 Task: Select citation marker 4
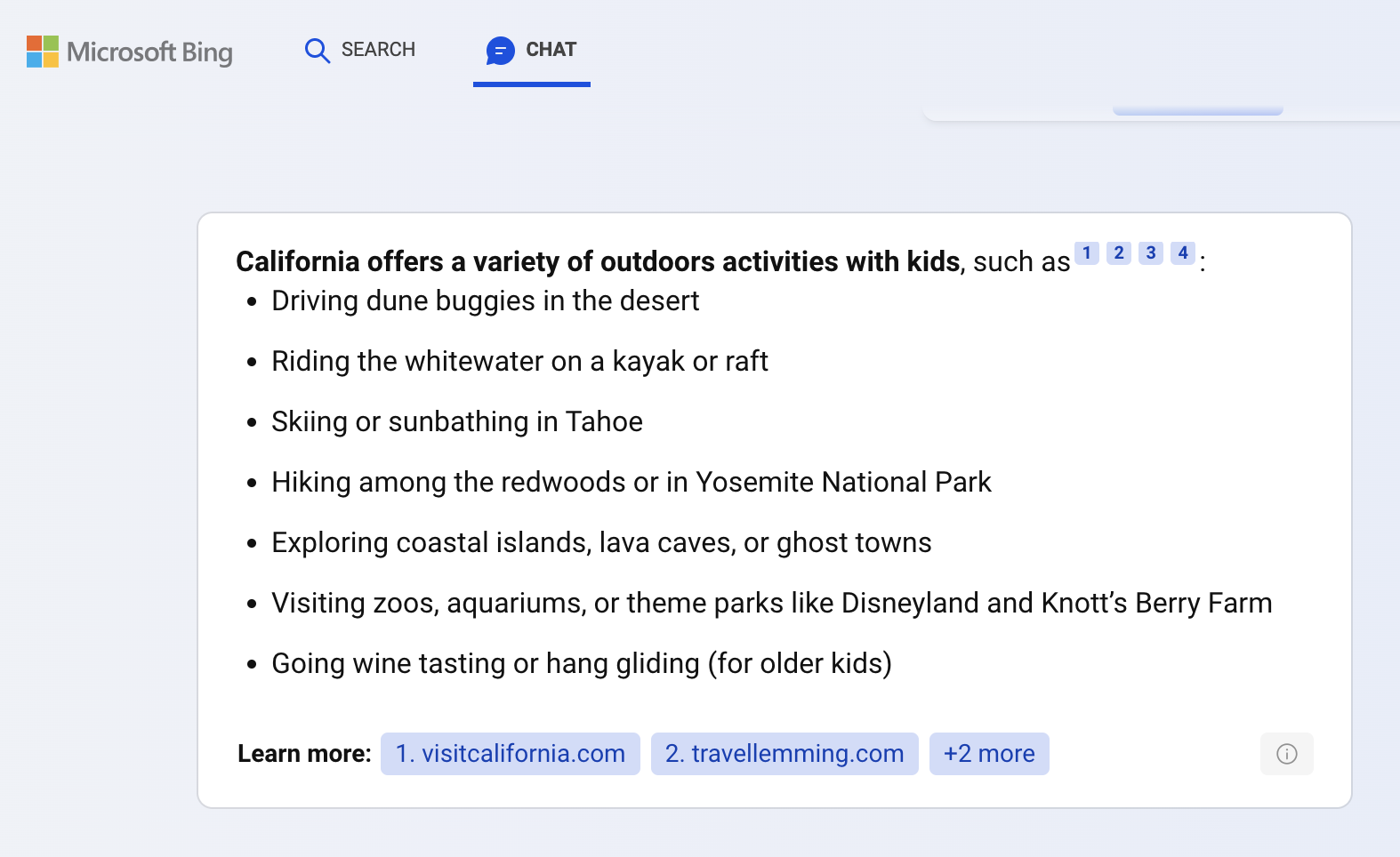click(x=1182, y=252)
